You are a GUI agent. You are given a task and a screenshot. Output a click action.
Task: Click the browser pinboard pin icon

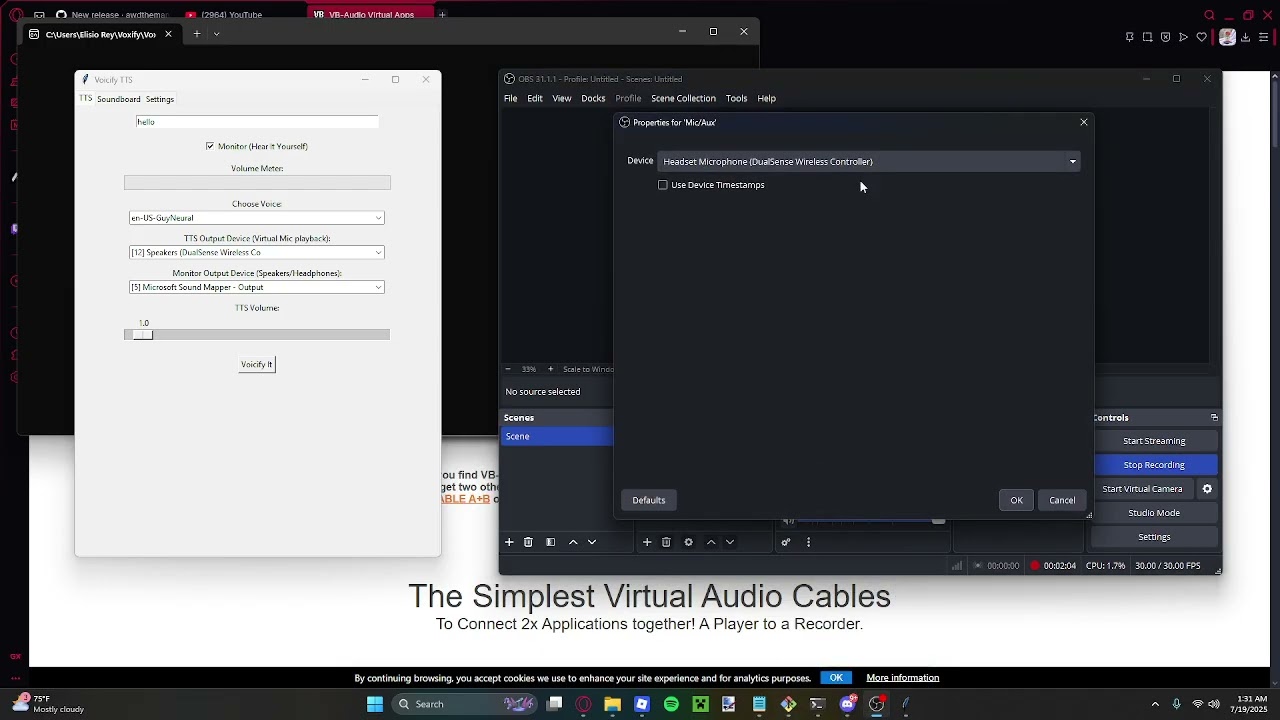[x=1130, y=37]
